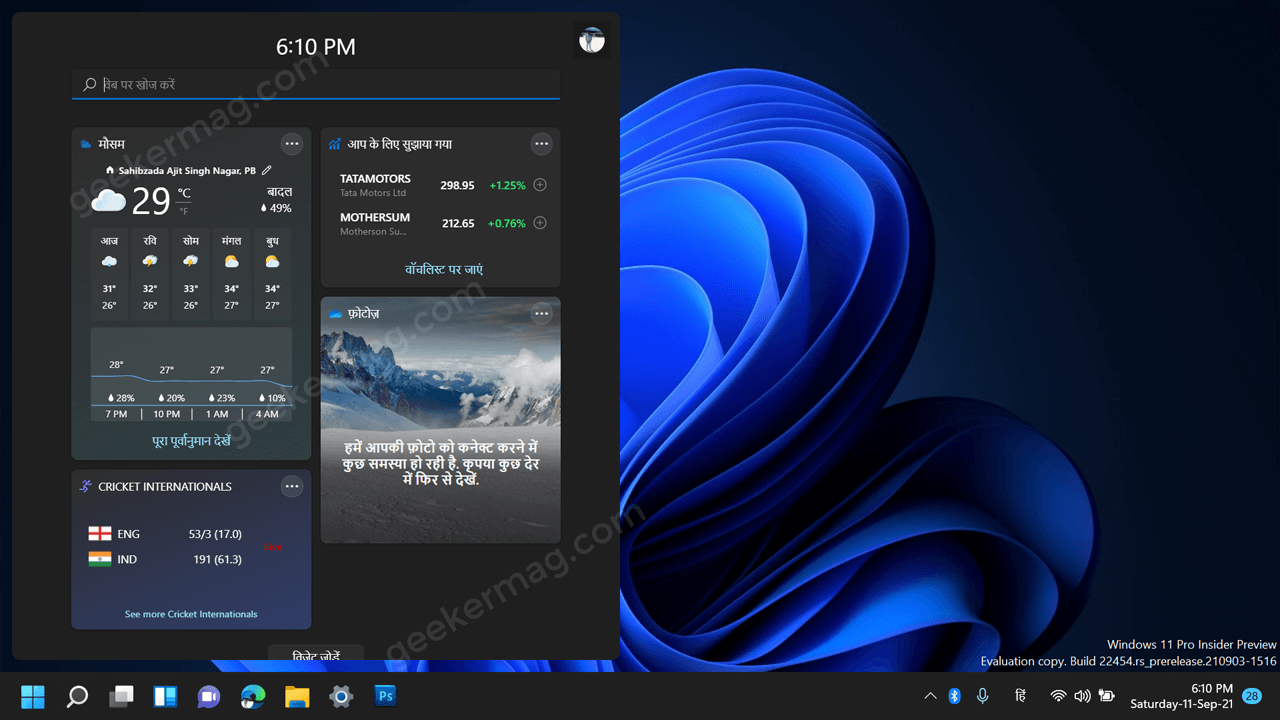
Task: Click the hourly precipitation graph
Action: [x=191, y=375]
